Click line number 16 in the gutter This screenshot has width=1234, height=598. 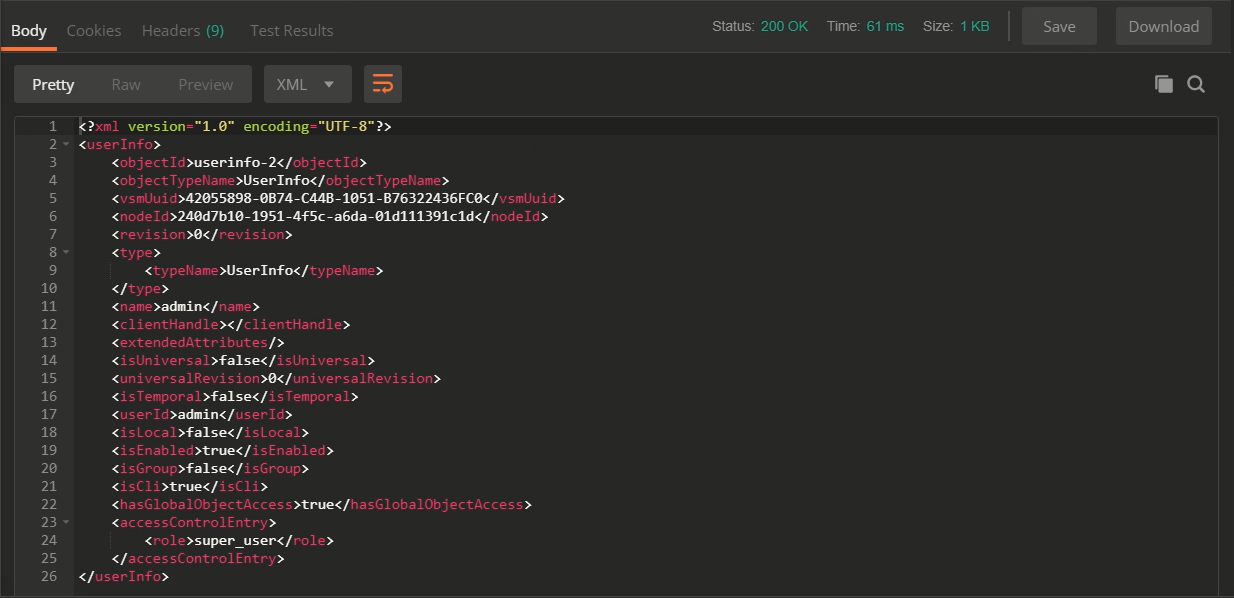click(49, 397)
